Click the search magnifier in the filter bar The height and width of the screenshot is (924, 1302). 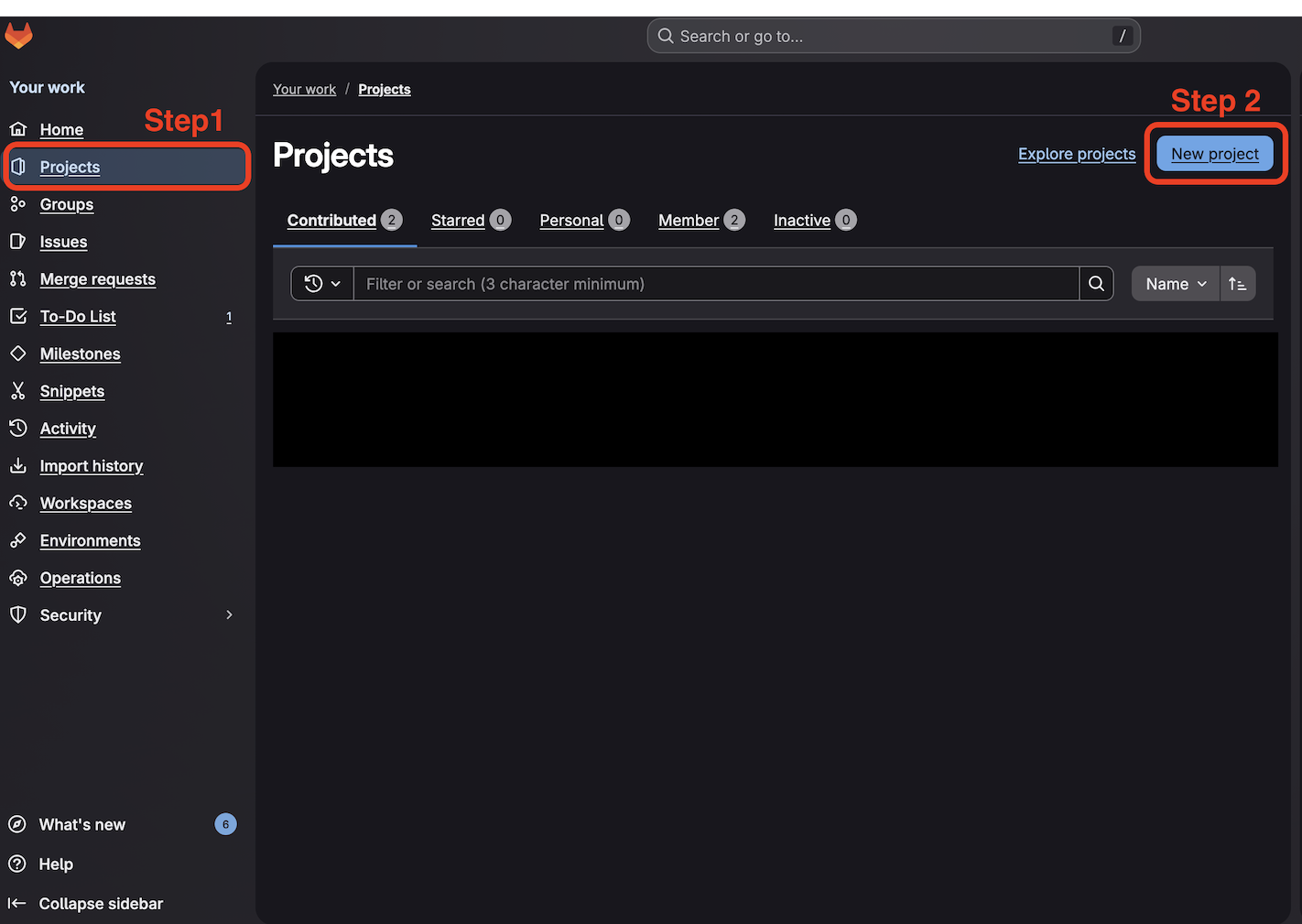1096,284
